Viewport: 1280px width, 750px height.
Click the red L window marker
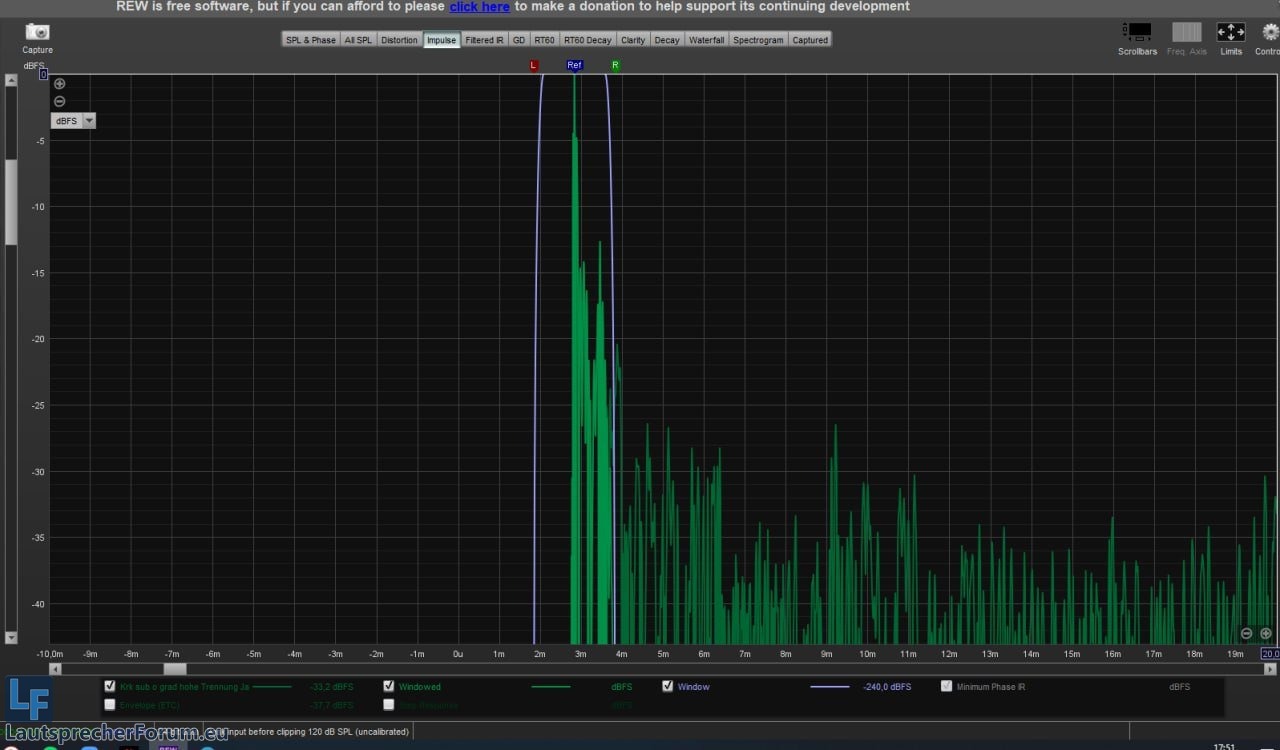534,66
